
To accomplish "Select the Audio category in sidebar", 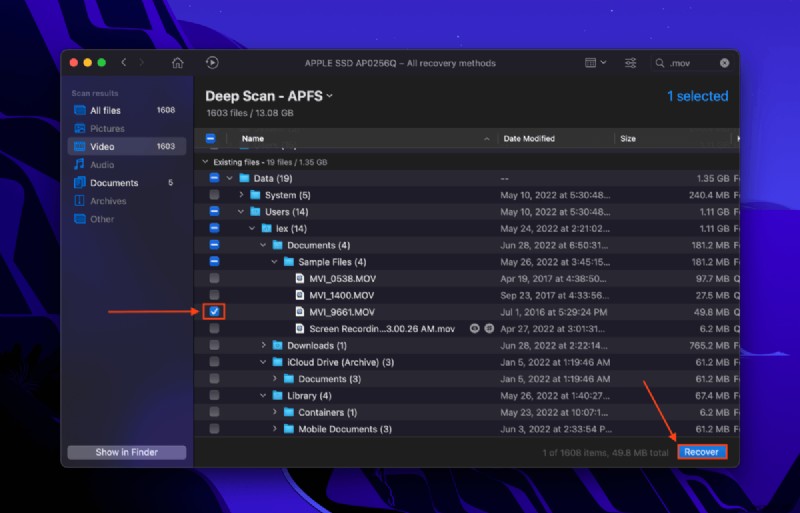I will point(102,165).
